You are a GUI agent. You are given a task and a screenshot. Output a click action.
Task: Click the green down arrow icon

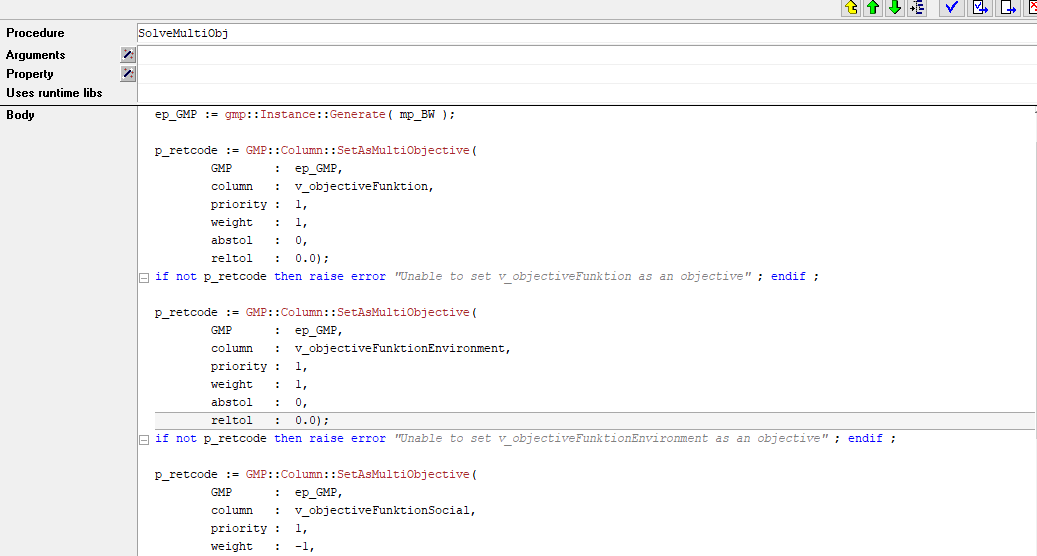tap(895, 7)
